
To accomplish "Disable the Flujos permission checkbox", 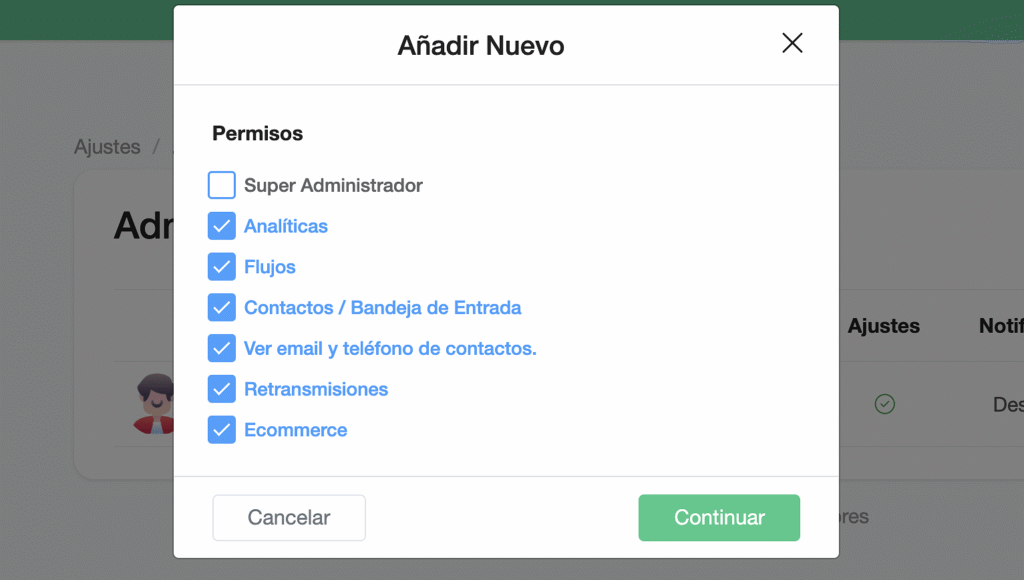I will tap(222, 267).
